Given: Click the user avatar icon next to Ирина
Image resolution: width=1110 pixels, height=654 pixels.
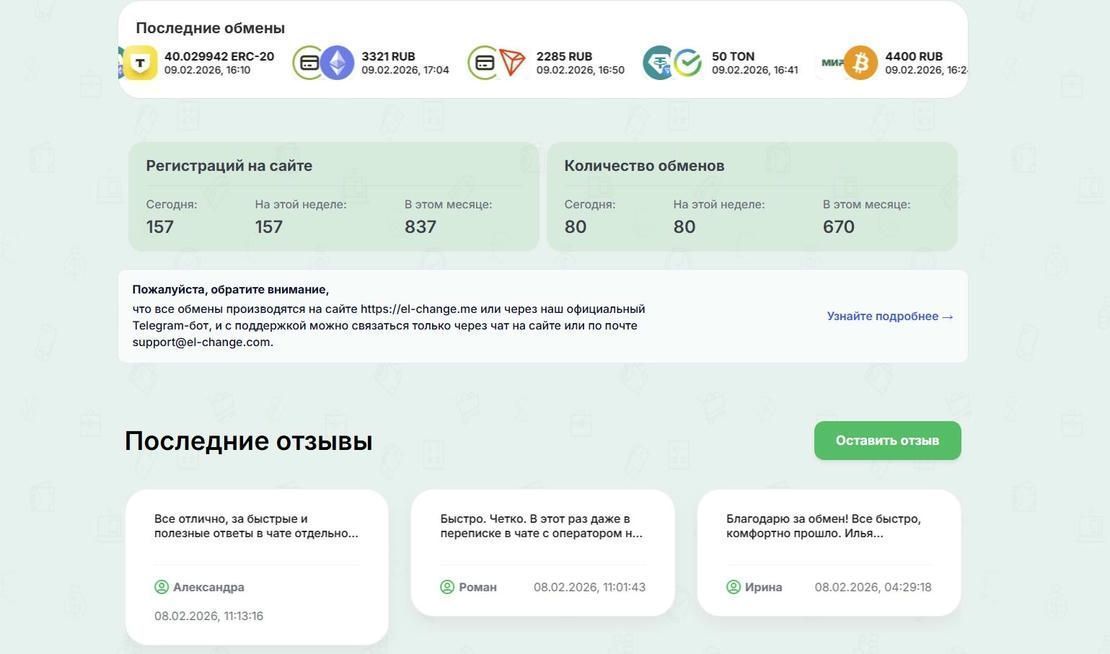Looking at the screenshot, I should coord(733,587).
